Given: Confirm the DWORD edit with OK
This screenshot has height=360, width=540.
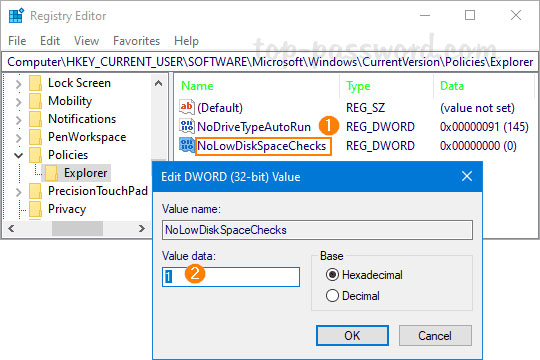Looking at the screenshot, I should point(352,336).
